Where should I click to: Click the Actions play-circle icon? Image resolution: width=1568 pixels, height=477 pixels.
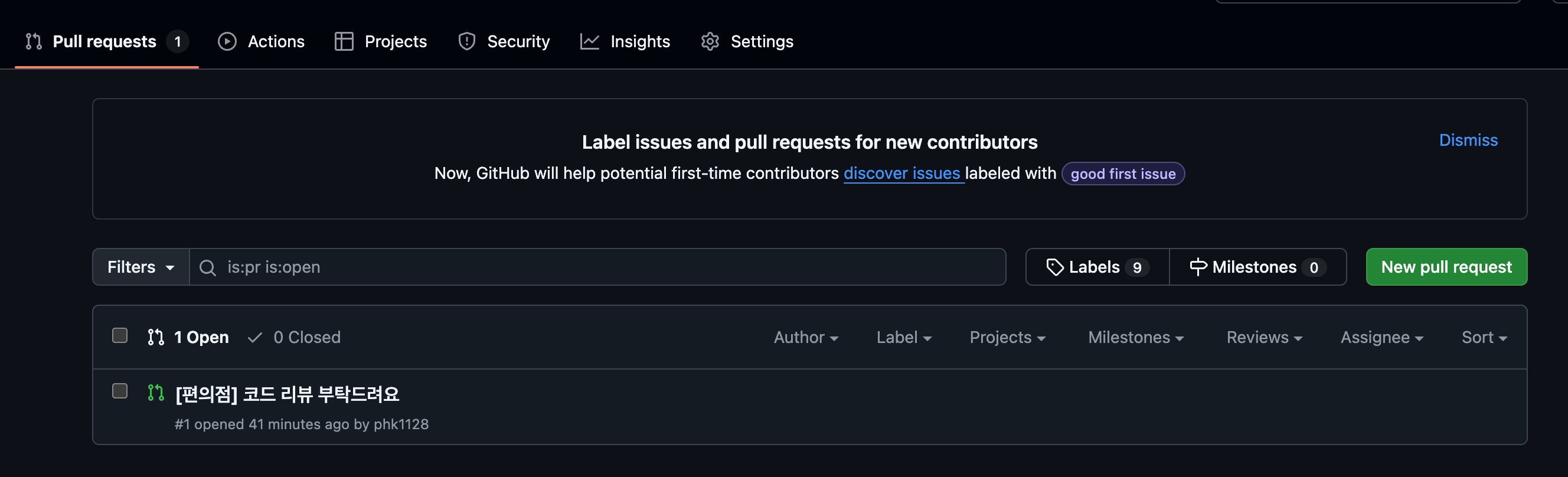227,41
